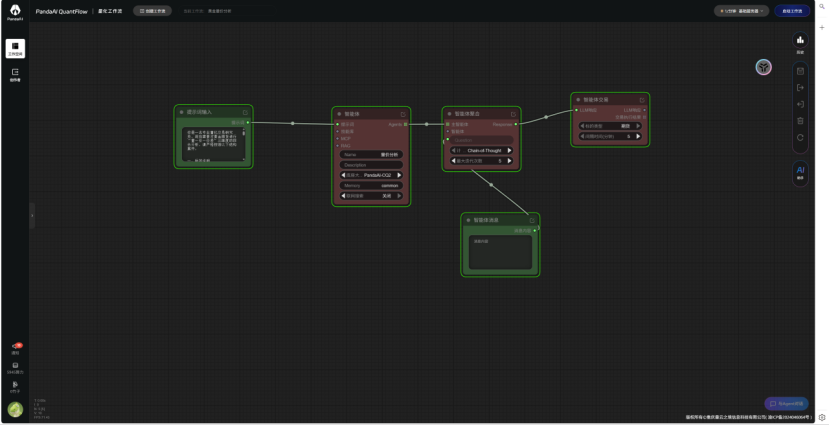The image size is (830, 425).
Task: Select the second sidebar tab below 工作空间
Action: click(x=15, y=74)
